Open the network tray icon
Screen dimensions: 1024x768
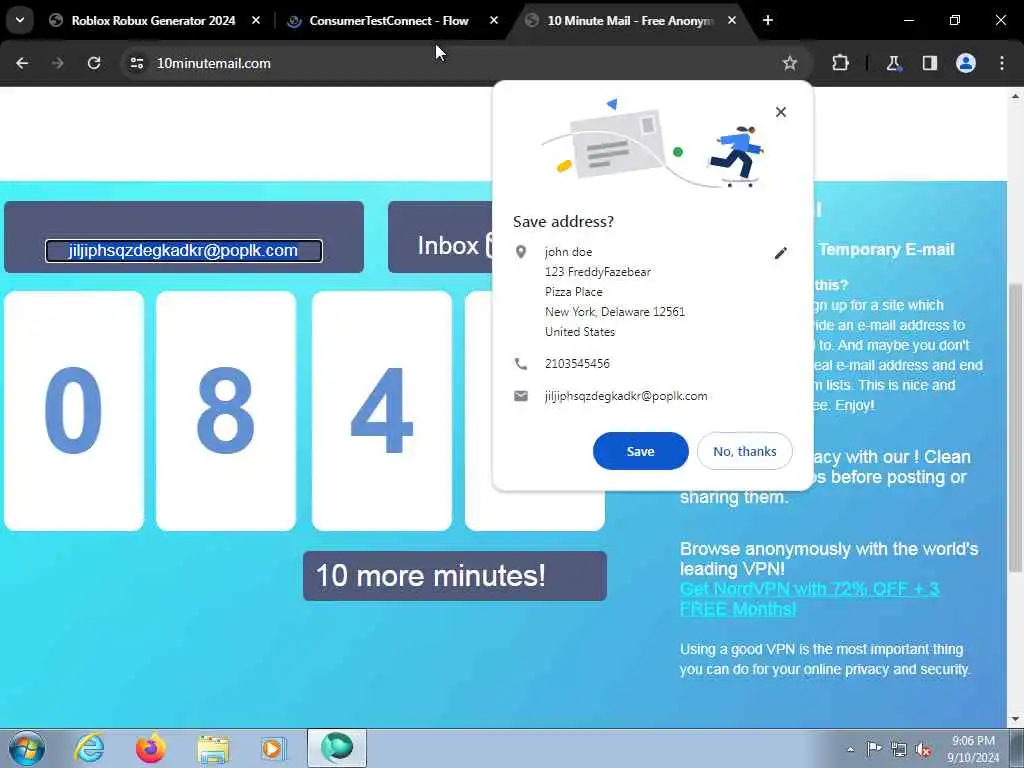[899, 749]
